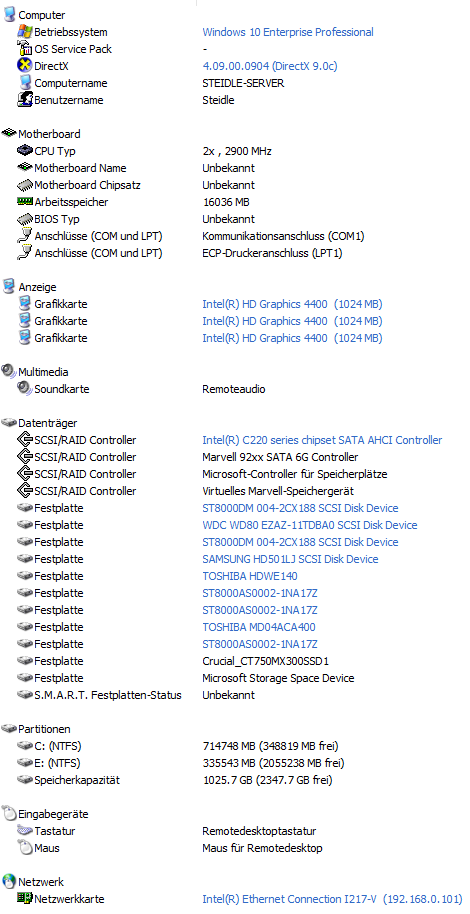Click the Anzeige section monitor icon
470x914 pixels.
tap(9, 287)
